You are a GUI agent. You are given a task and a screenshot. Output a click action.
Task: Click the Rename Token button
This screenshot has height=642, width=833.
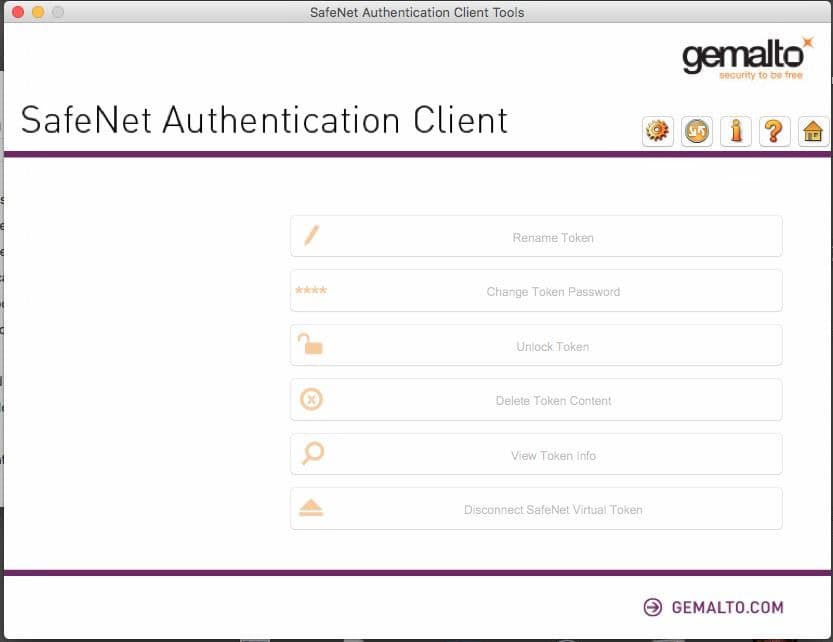[536, 236]
